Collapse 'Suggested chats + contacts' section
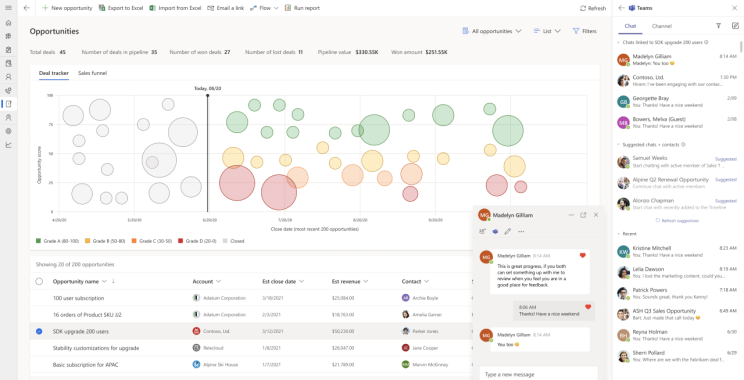Image resolution: width=744 pixels, height=380 pixels. tap(618, 144)
